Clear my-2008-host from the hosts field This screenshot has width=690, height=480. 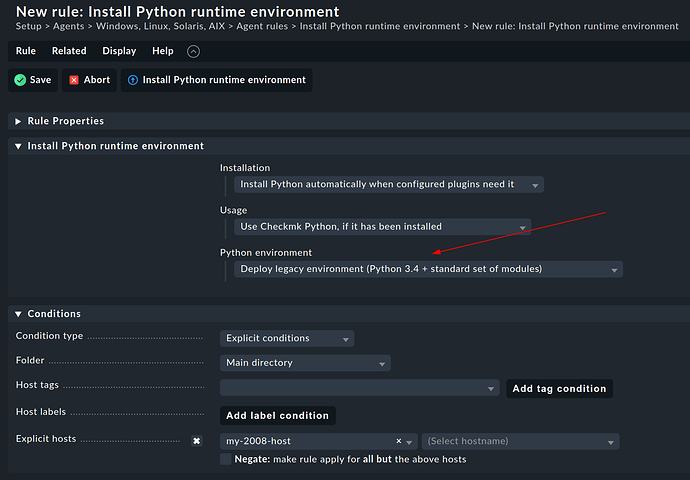(x=399, y=441)
